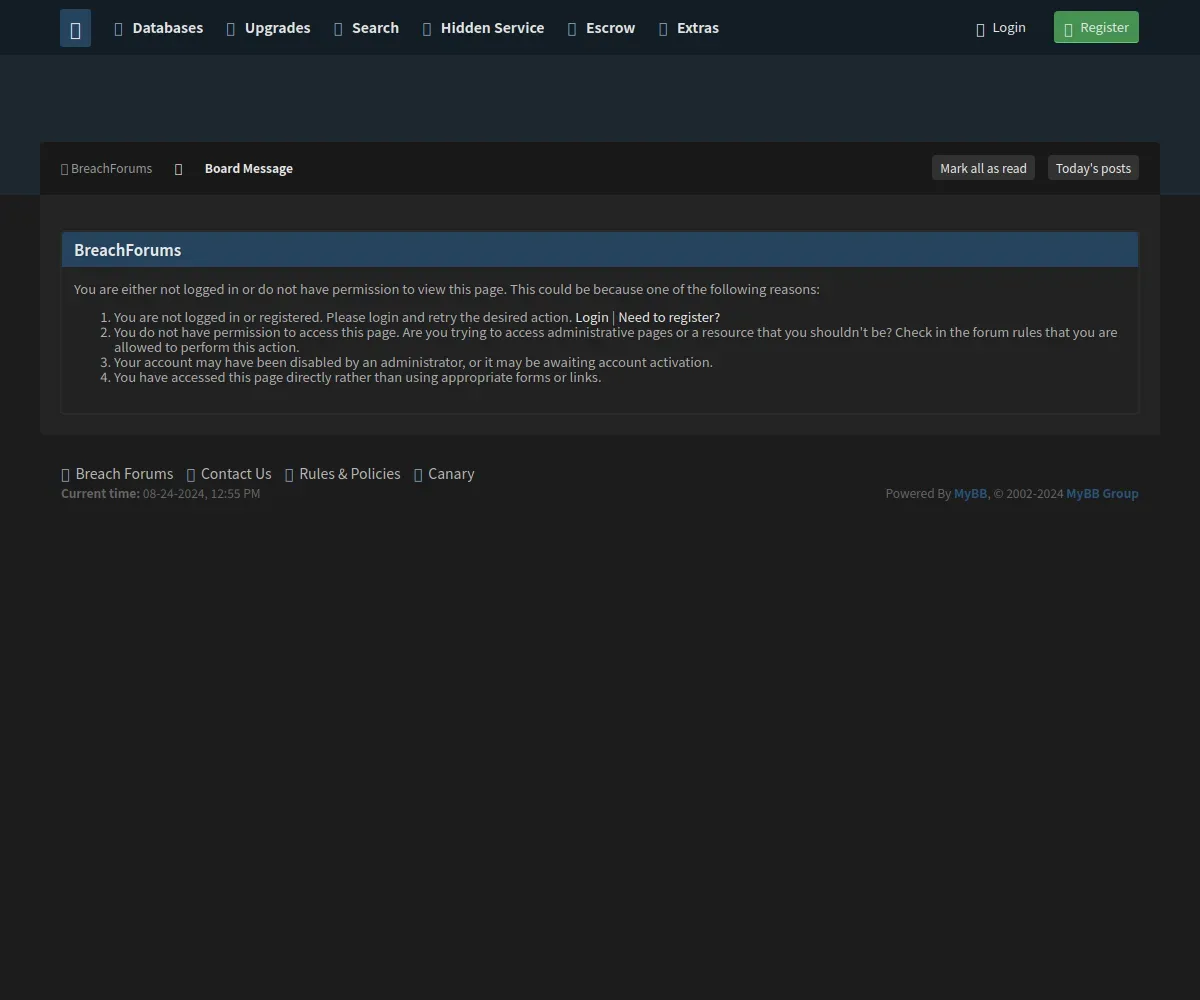Click the icon beside Rules & Policies
The height and width of the screenshot is (1000, 1200).
pyautogui.click(x=289, y=475)
